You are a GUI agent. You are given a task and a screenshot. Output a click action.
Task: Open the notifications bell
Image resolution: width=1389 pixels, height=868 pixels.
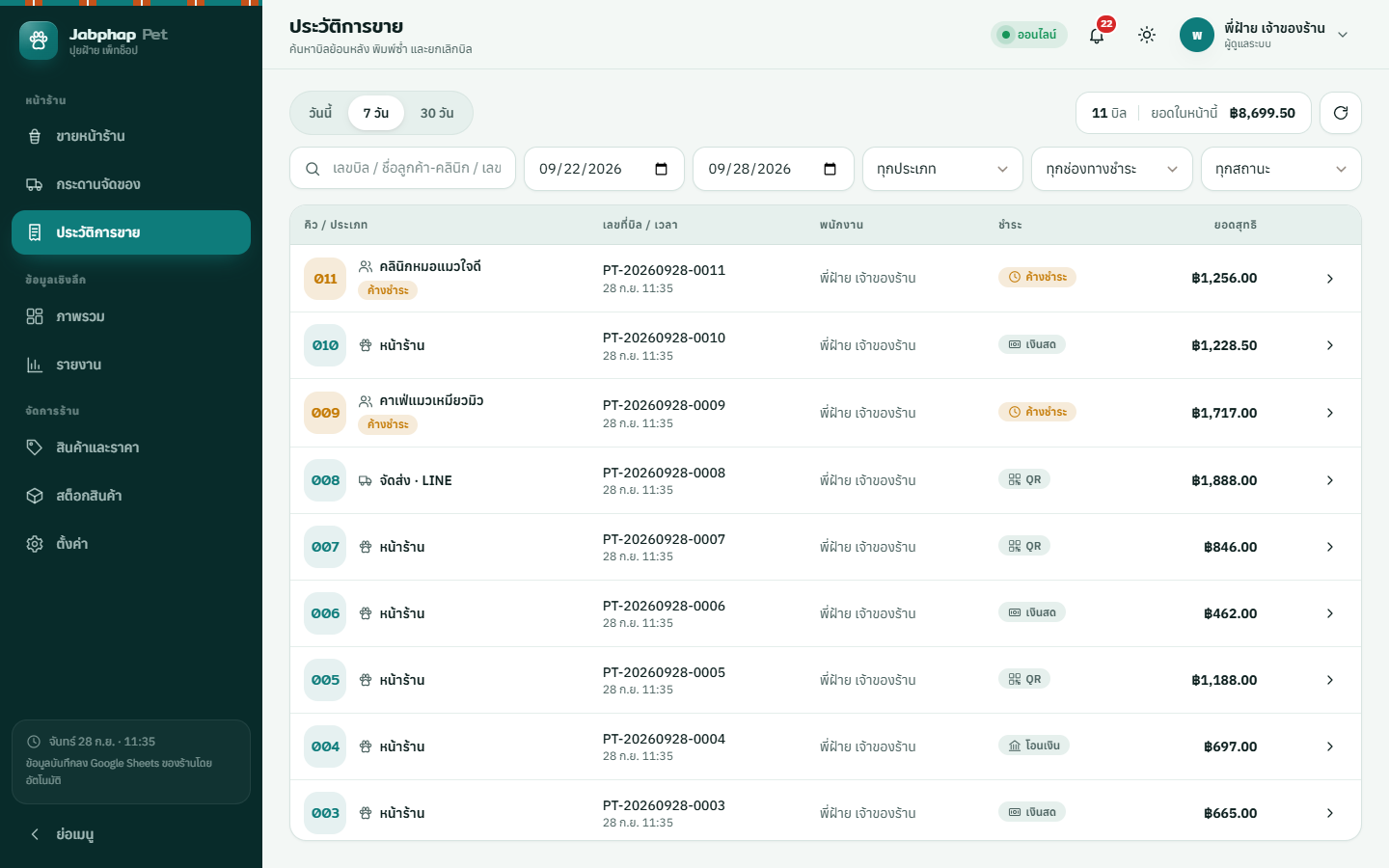click(1097, 35)
